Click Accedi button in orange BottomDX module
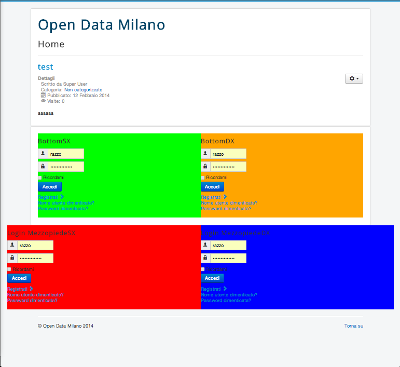This screenshot has height=367, width=400. [x=212, y=187]
